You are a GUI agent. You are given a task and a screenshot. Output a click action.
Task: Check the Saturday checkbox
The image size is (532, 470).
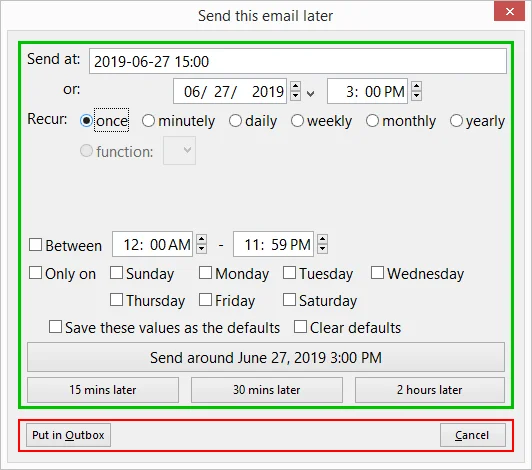(x=289, y=300)
